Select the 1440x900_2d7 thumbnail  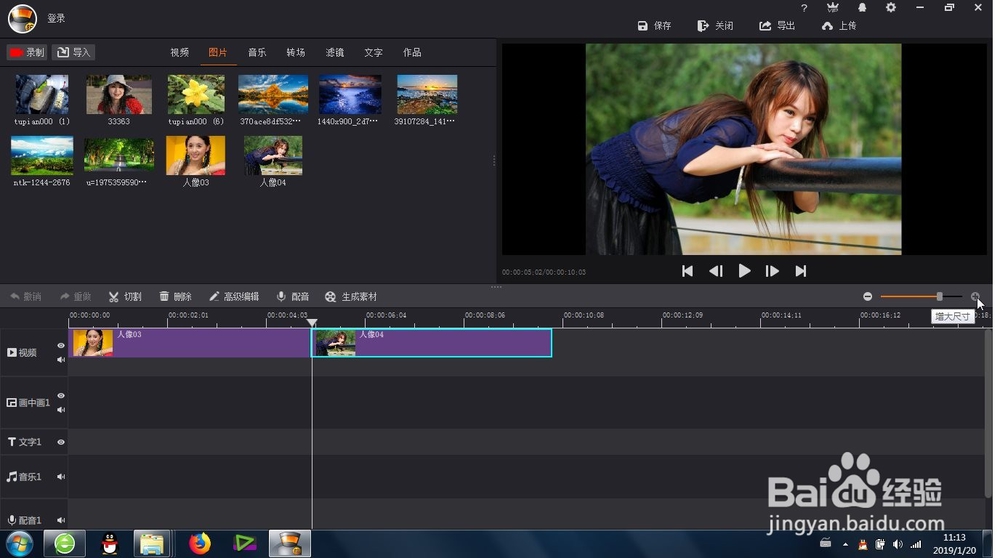350,94
